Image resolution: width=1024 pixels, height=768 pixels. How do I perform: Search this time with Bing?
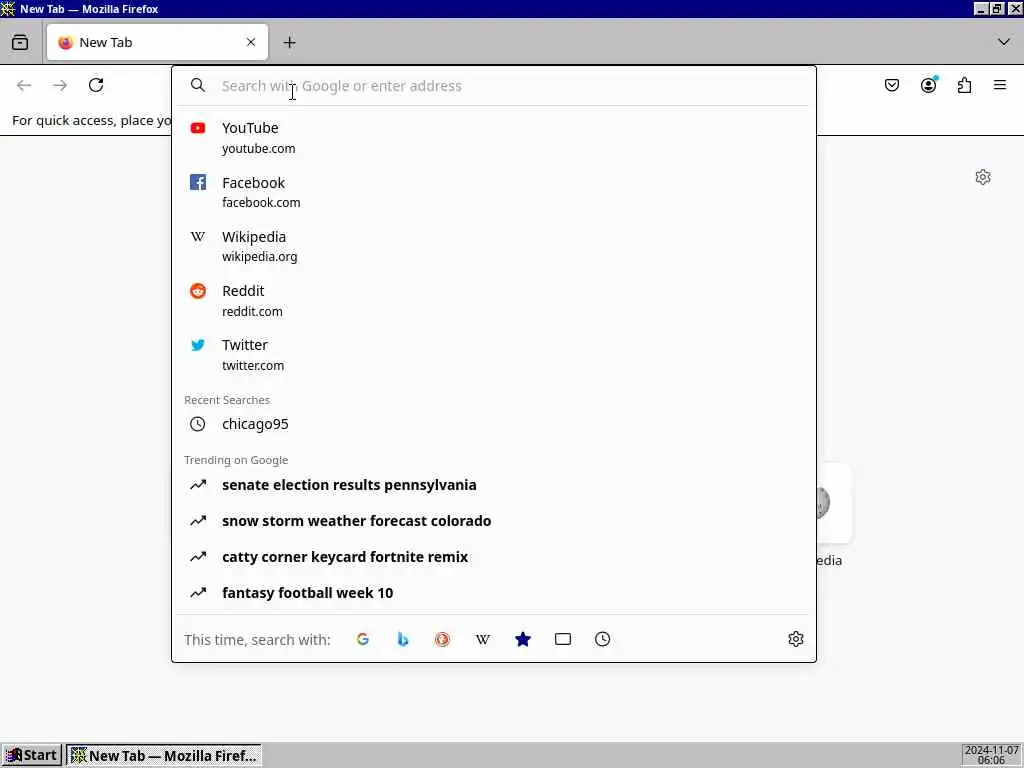[403, 639]
